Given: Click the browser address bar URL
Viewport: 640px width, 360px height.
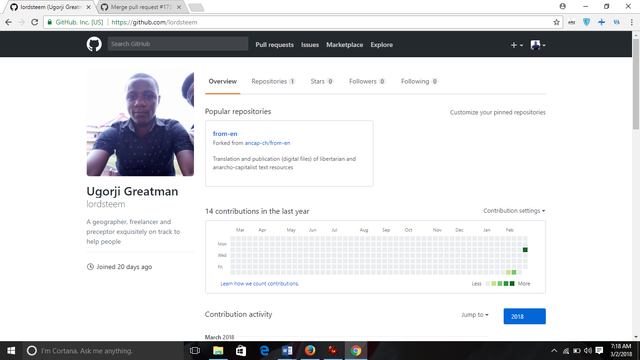Looking at the screenshot, I should coord(154,22).
